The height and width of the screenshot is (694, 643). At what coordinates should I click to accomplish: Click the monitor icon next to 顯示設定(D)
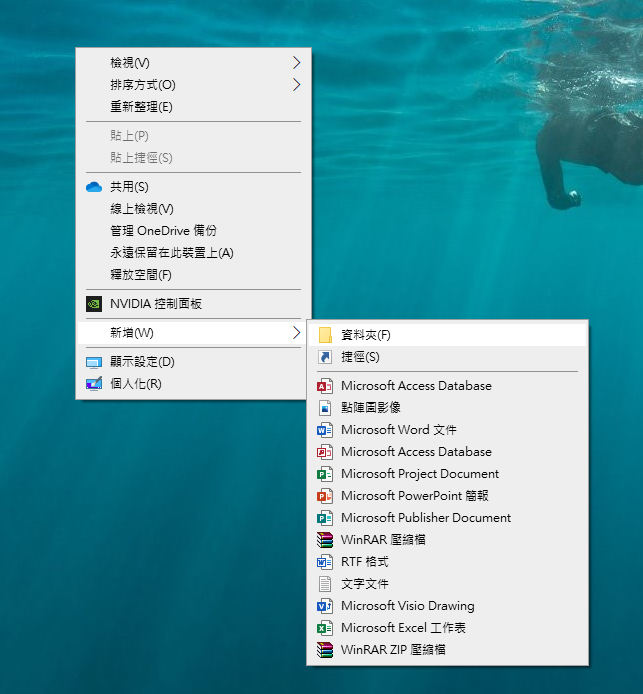(94, 362)
